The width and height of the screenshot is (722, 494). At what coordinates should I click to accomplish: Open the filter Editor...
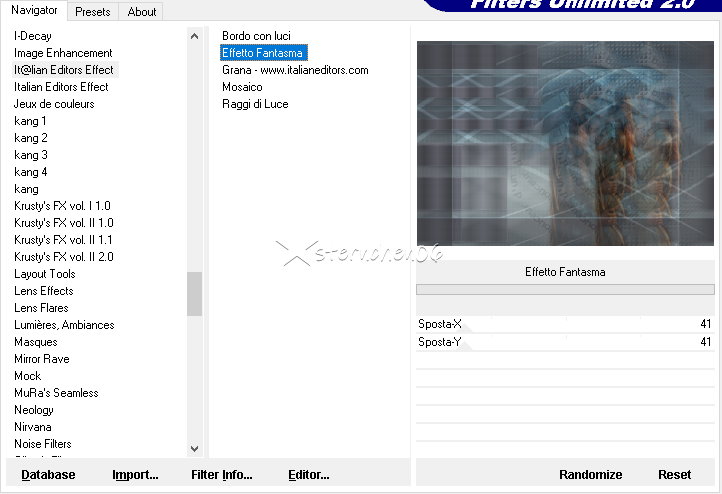point(309,475)
